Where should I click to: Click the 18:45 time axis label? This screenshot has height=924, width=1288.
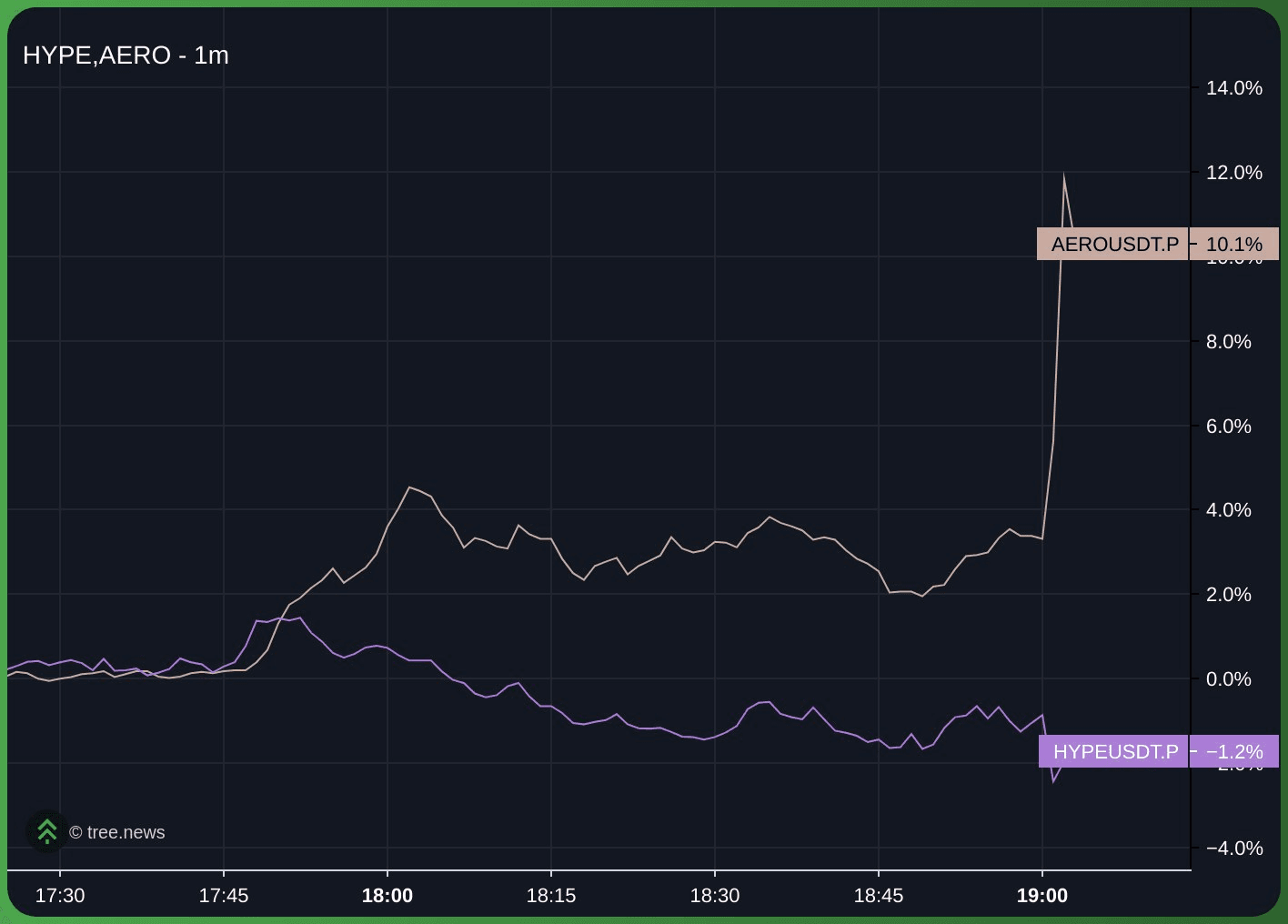click(x=879, y=896)
